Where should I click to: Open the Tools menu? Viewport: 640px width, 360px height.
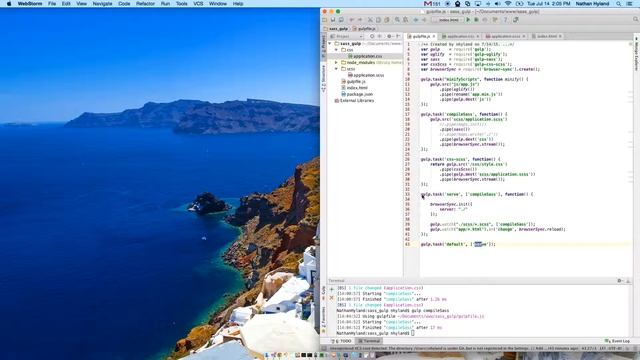[x=181, y=4]
